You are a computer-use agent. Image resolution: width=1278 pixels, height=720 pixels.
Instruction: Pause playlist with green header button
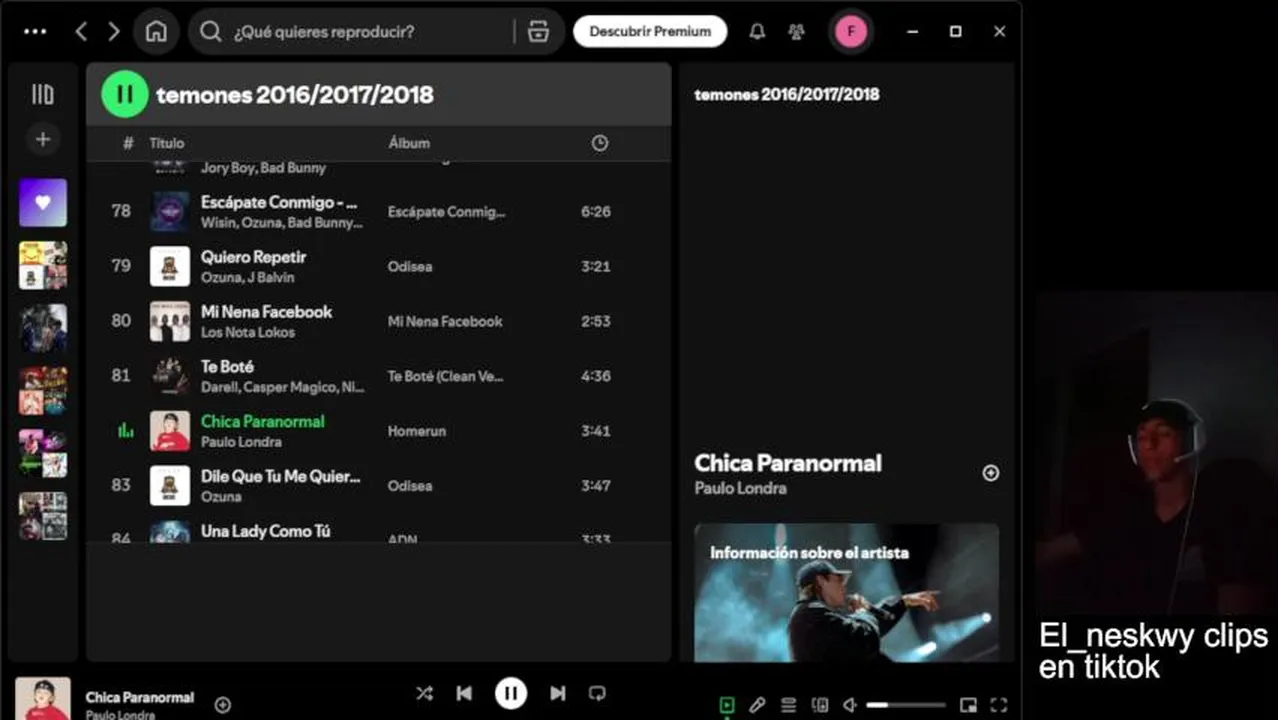(124, 94)
